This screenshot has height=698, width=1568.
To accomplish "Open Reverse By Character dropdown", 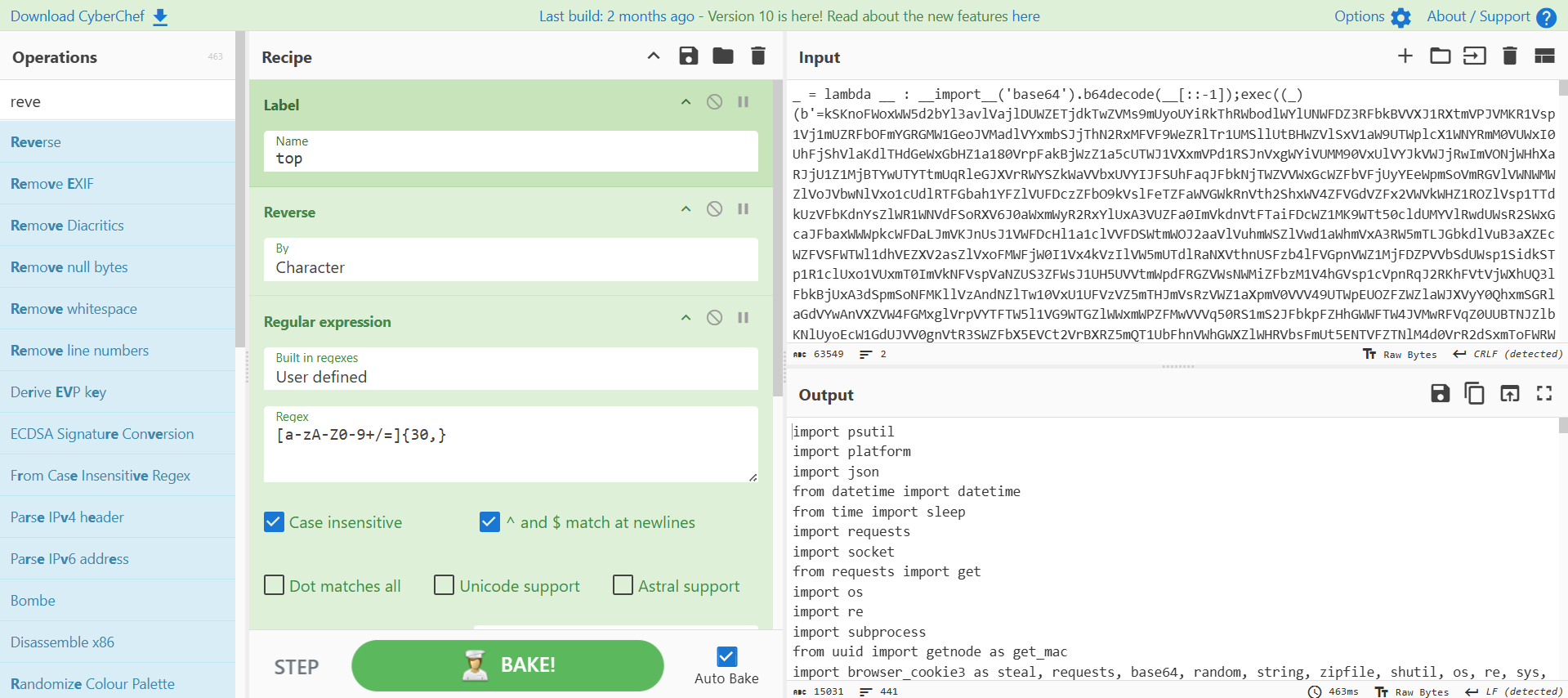I will click(x=511, y=260).
